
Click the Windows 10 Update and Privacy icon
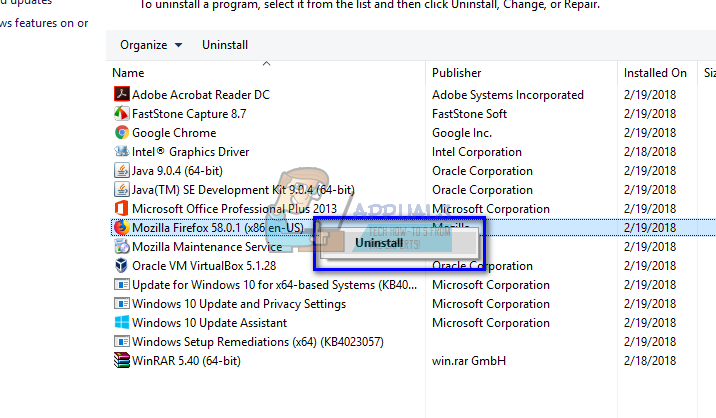(121, 304)
